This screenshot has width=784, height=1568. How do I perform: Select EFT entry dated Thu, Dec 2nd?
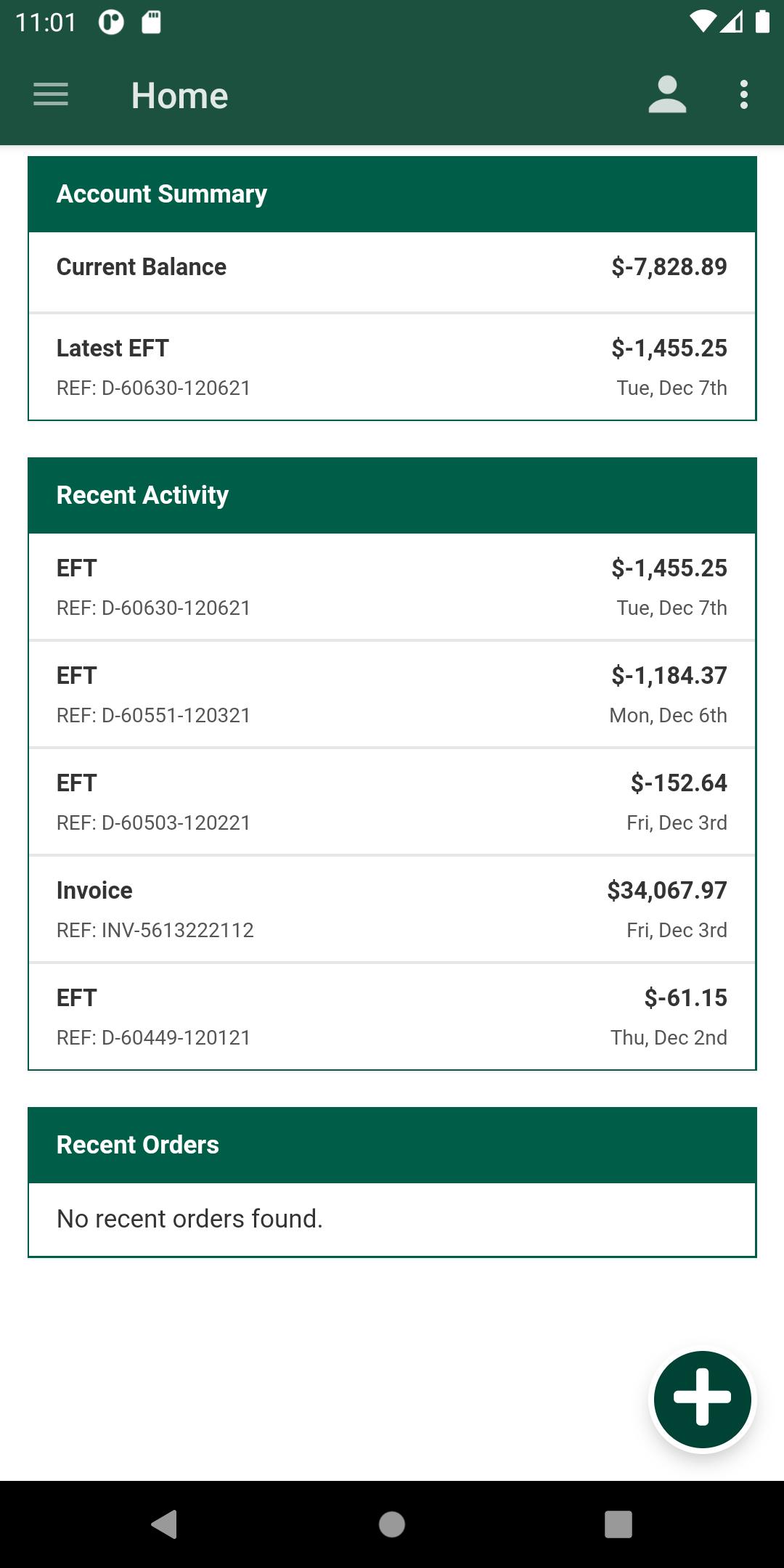pyautogui.click(x=392, y=1016)
